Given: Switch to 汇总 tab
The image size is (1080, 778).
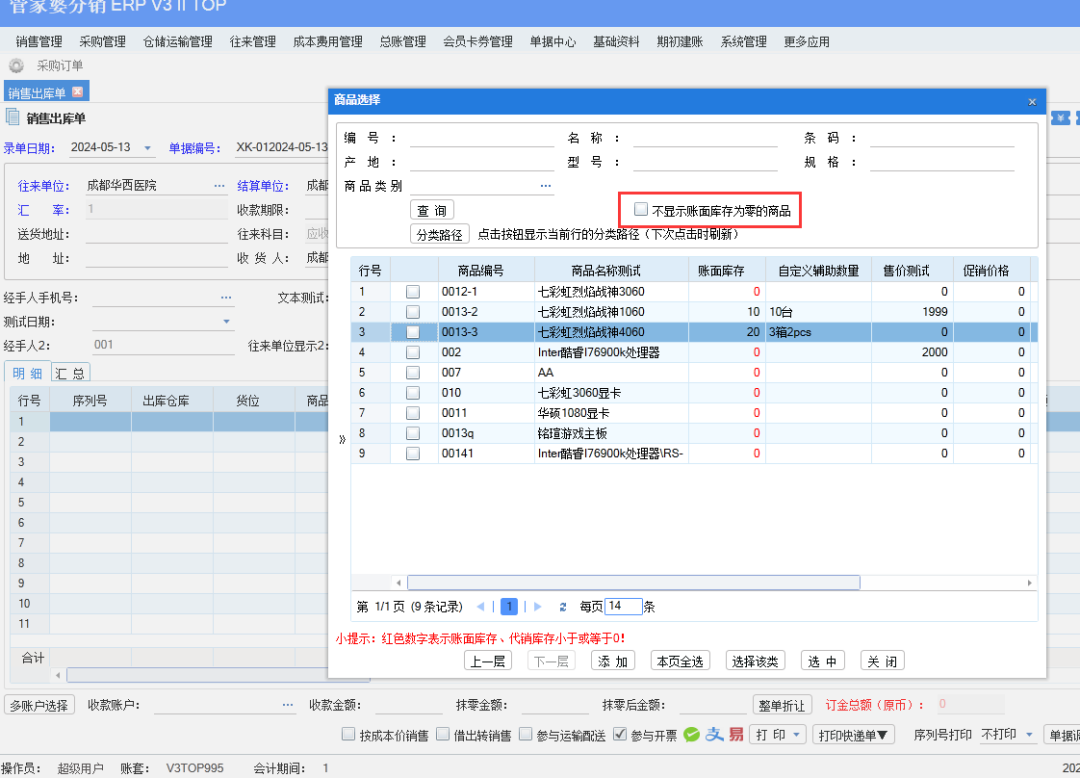Looking at the screenshot, I should tap(70, 373).
